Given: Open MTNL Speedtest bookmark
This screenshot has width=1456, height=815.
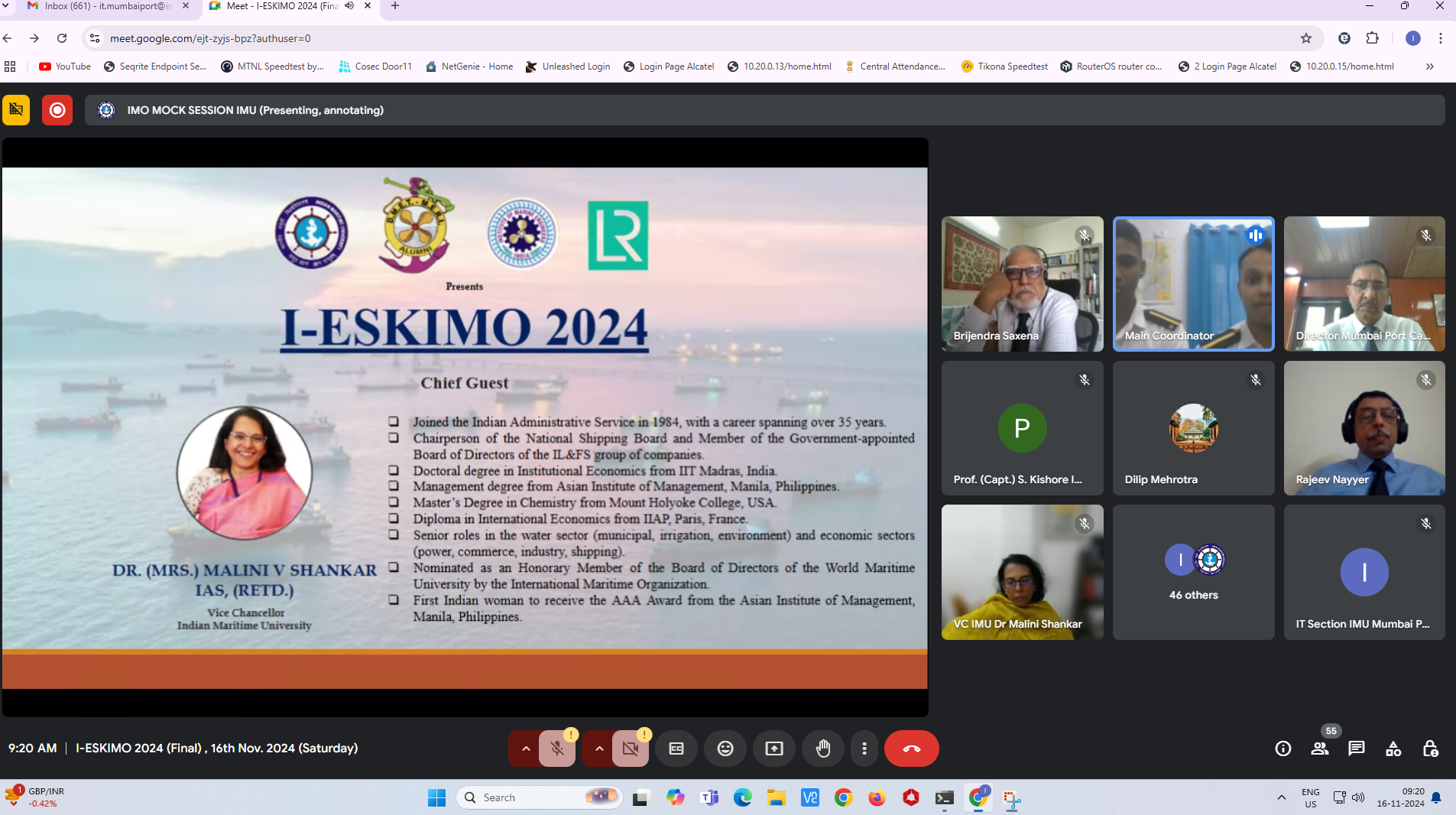Looking at the screenshot, I should [x=272, y=67].
